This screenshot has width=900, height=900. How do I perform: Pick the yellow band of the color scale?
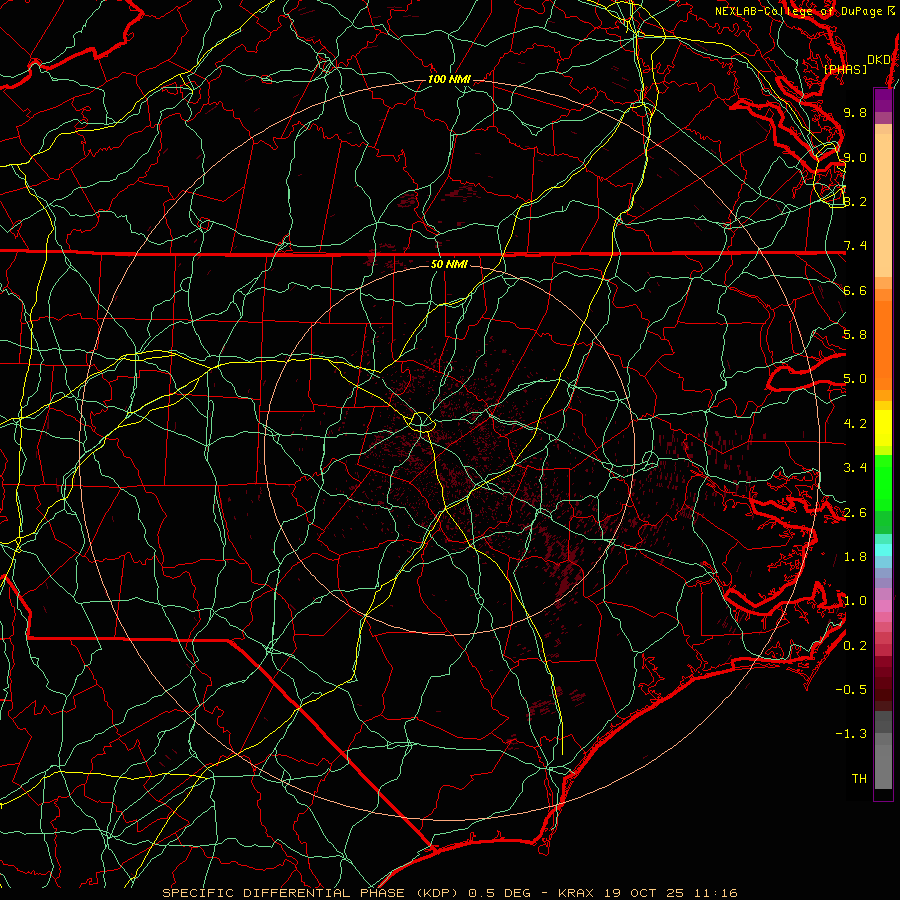coord(883,428)
